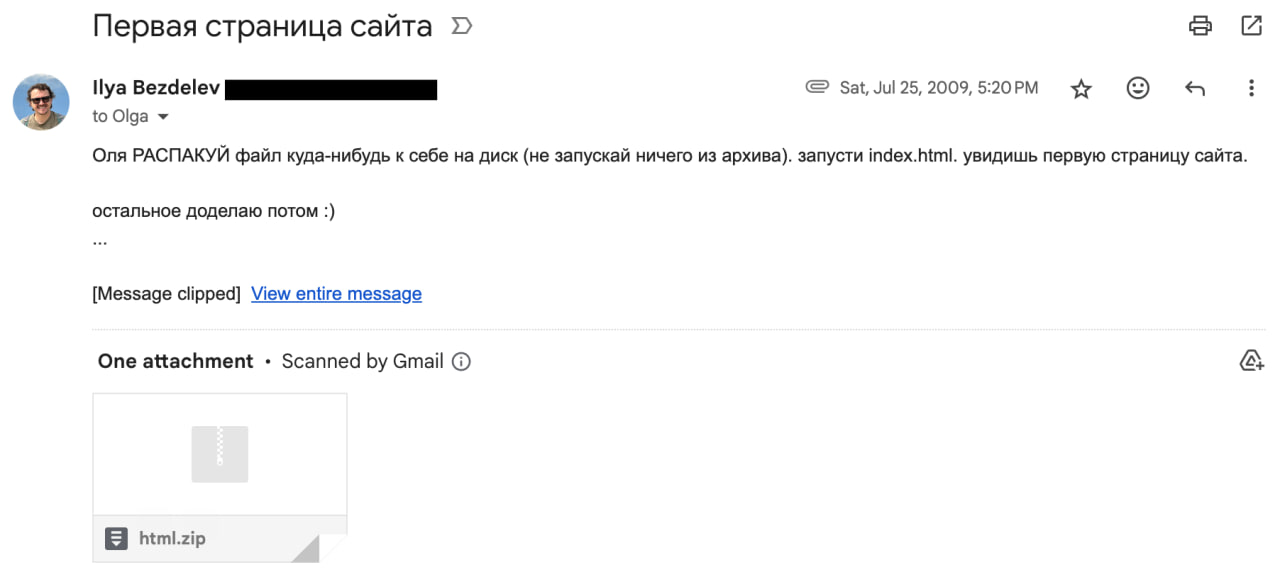The image size is (1280, 577).
Task: Show info about Scanned by Gmail
Action: click(461, 362)
